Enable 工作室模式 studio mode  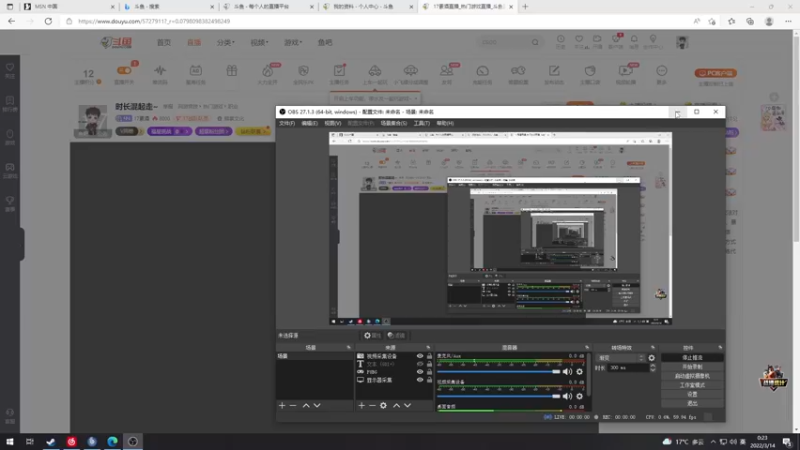[x=692, y=385]
